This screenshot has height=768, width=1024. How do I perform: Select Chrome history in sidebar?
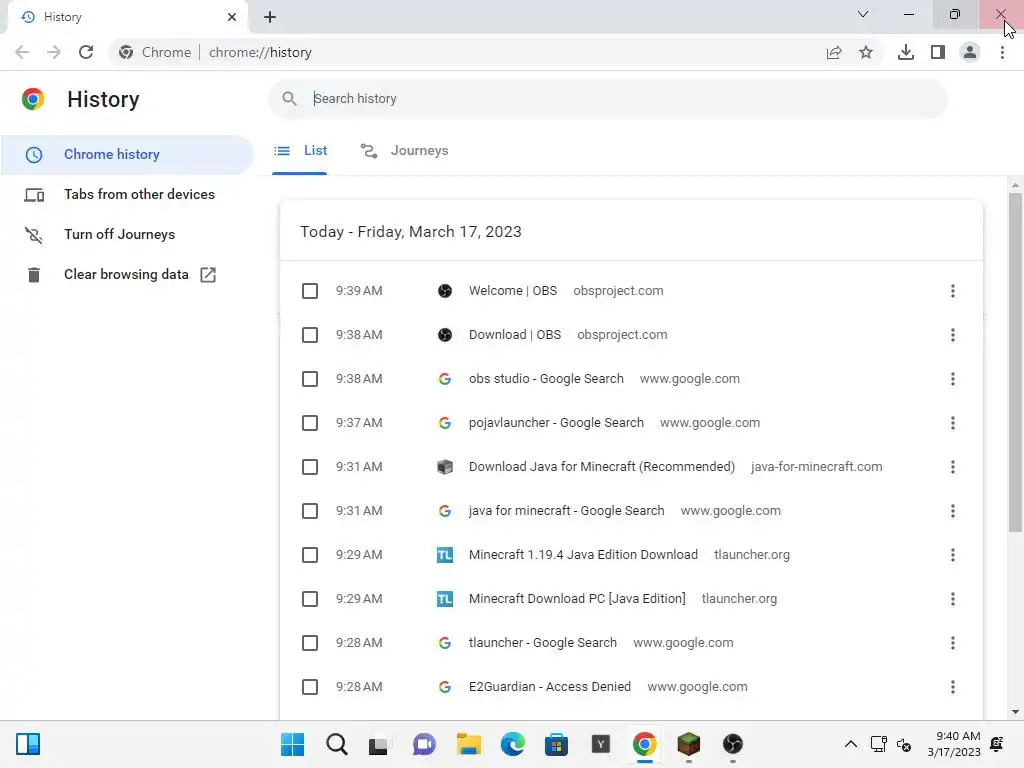coord(127,155)
